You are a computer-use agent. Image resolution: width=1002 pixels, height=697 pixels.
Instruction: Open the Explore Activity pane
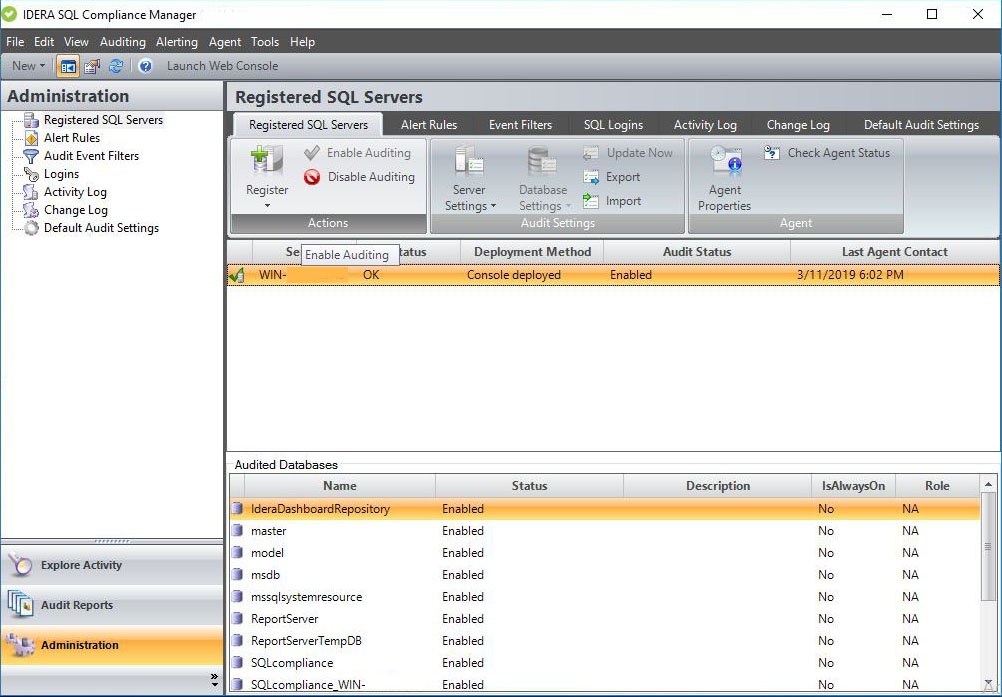(81, 565)
